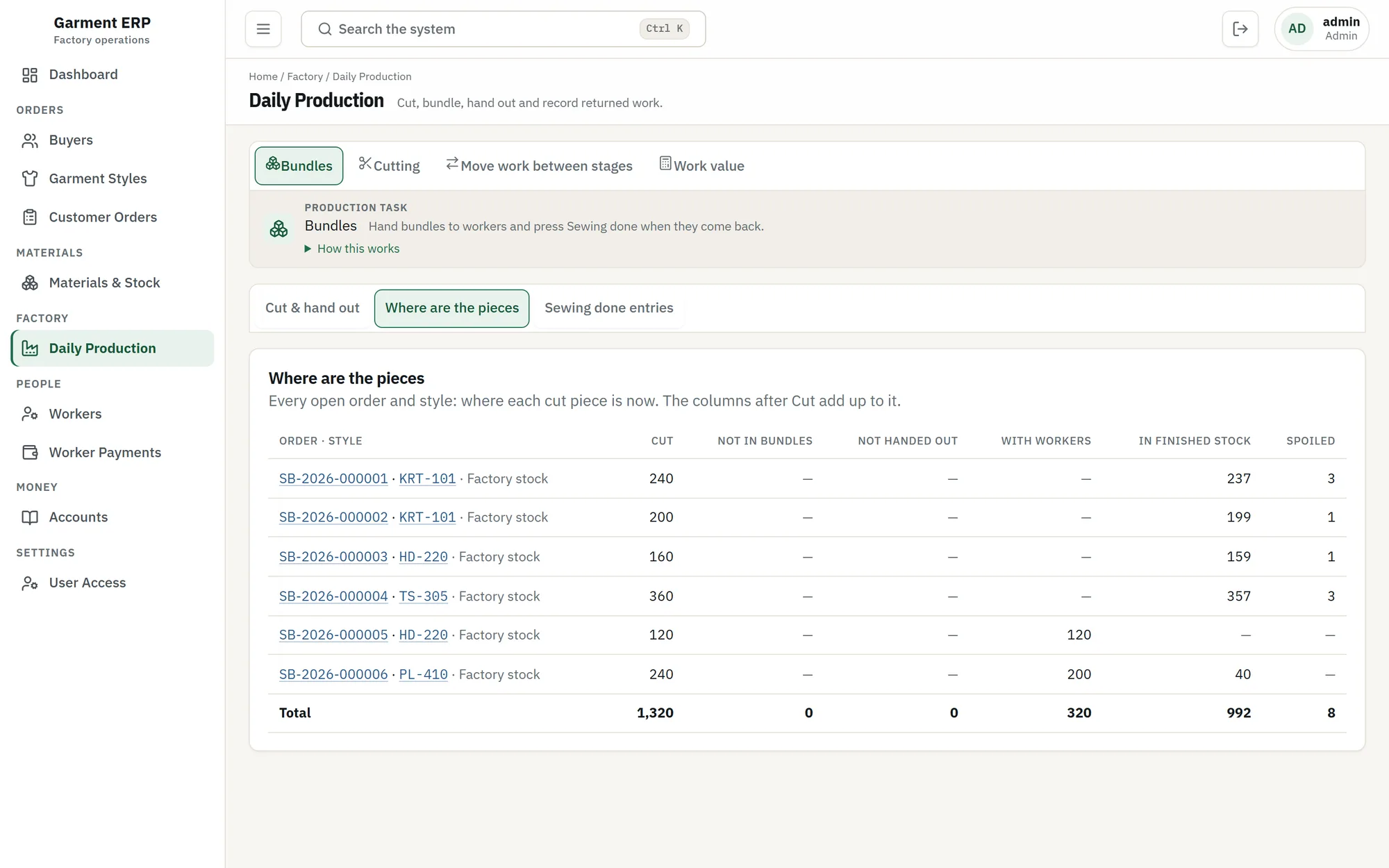Click the Materials & Stock boxes icon
Viewport: 1389px width, 868px height.
point(30,283)
